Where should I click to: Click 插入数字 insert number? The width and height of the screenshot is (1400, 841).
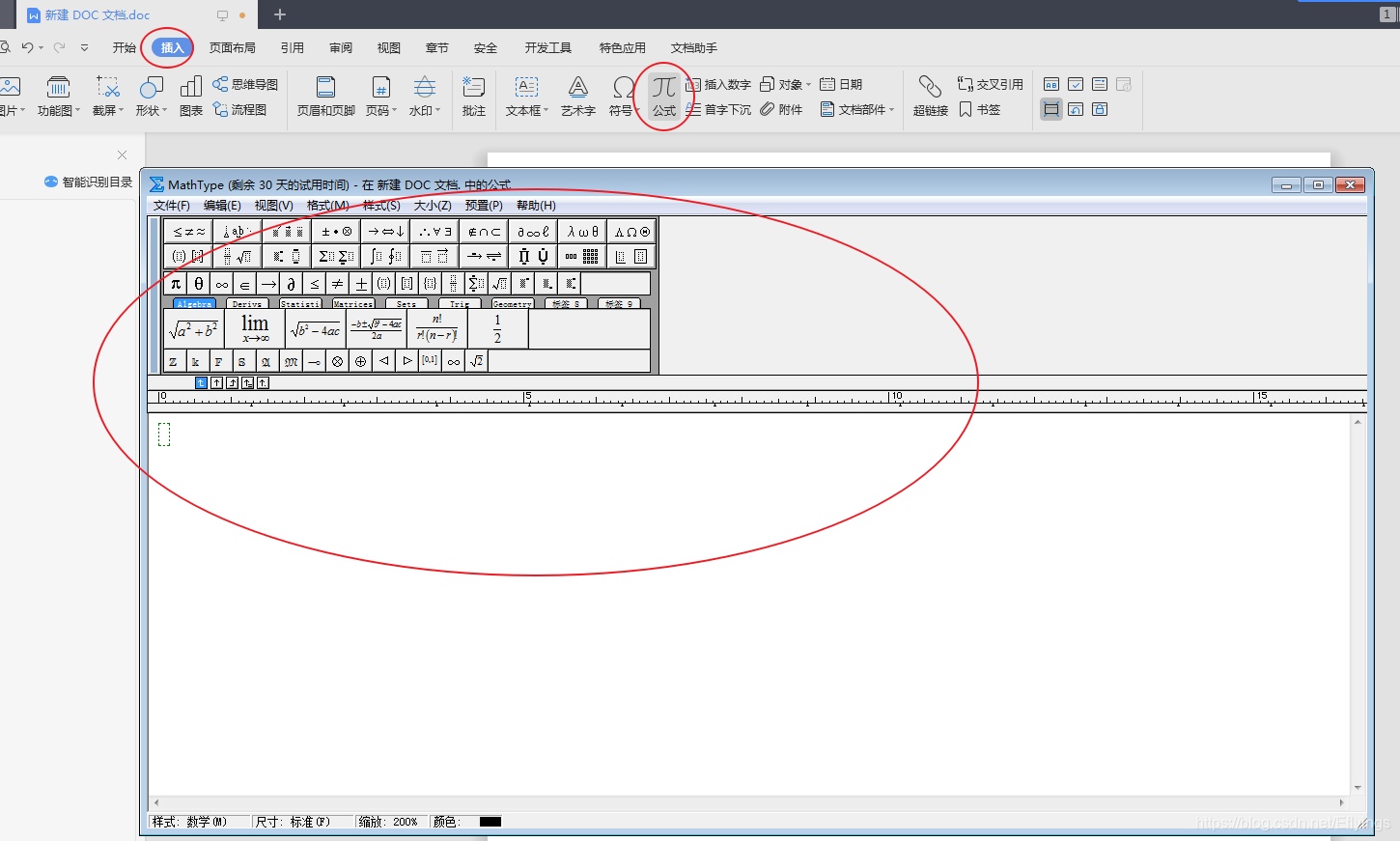pos(718,84)
